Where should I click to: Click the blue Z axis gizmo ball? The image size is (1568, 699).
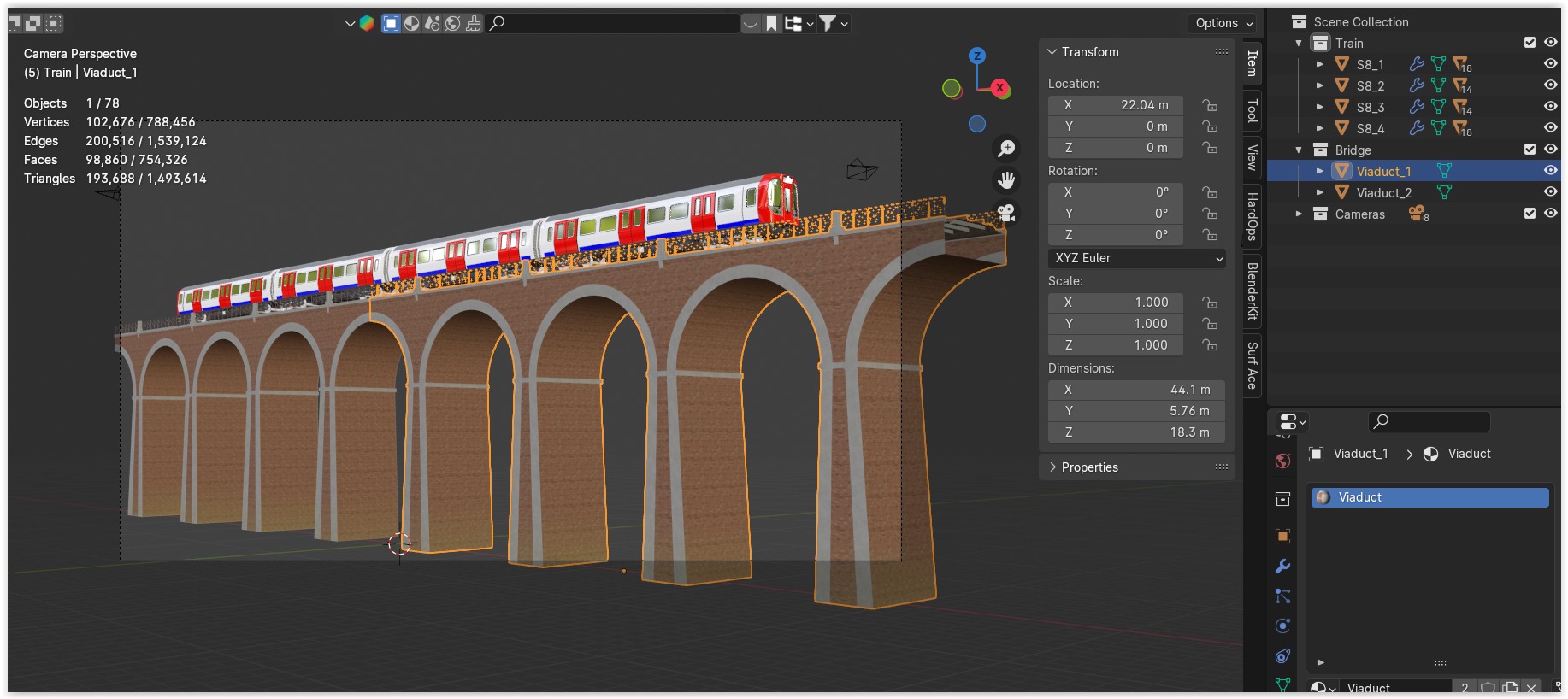point(977,56)
